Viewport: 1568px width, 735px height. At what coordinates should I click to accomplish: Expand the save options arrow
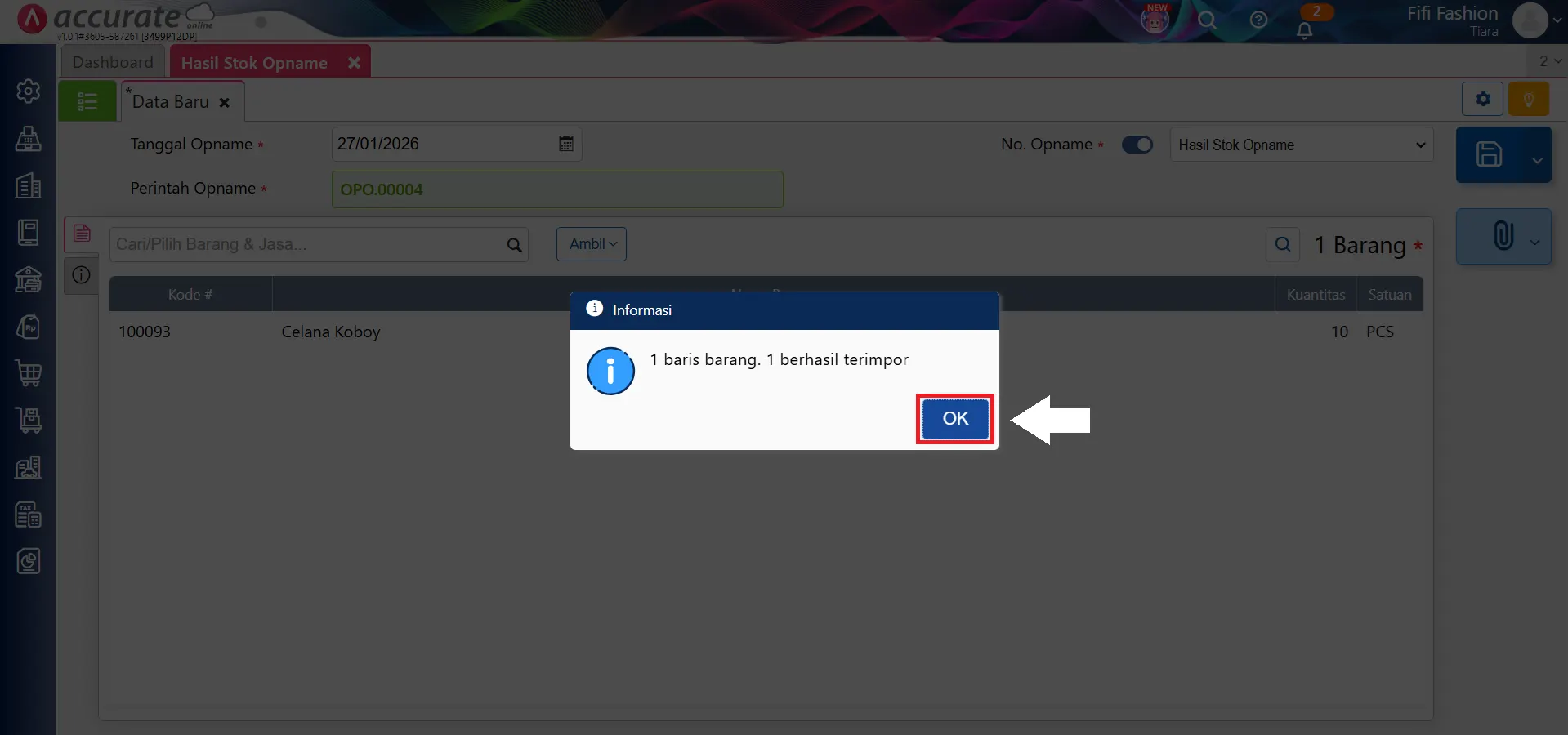point(1537,160)
